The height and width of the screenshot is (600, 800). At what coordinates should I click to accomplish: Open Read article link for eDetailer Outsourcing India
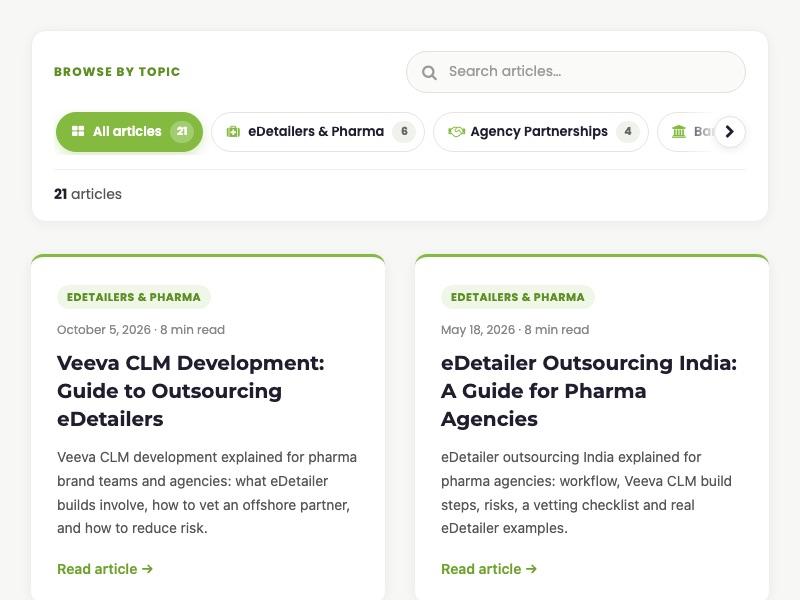pos(489,569)
